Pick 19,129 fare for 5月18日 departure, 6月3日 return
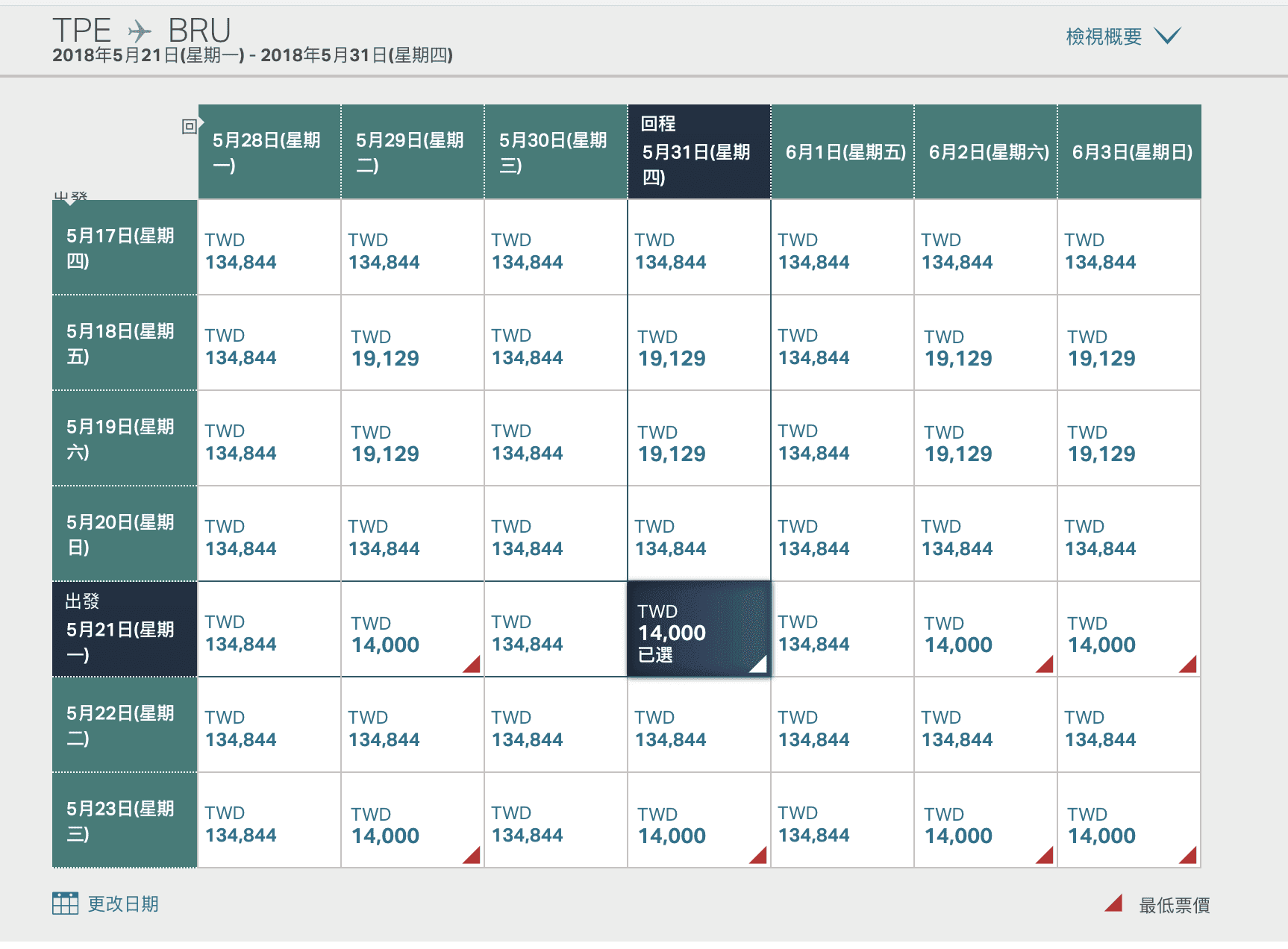The width and height of the screenshot is (1288, 949). (x=1129, y=343)
